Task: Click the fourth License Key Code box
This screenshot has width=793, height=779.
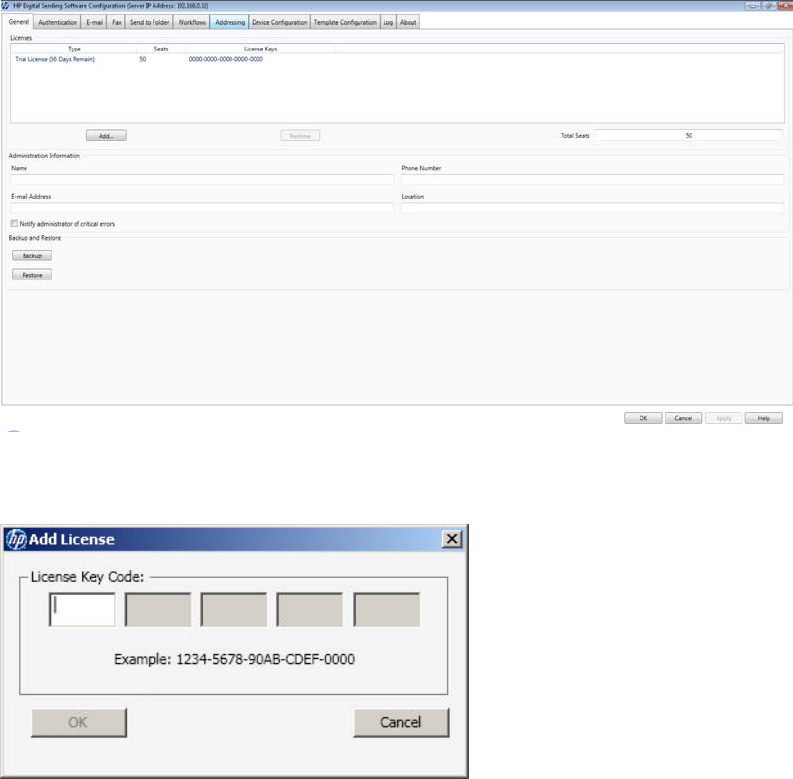Action: 310,610
